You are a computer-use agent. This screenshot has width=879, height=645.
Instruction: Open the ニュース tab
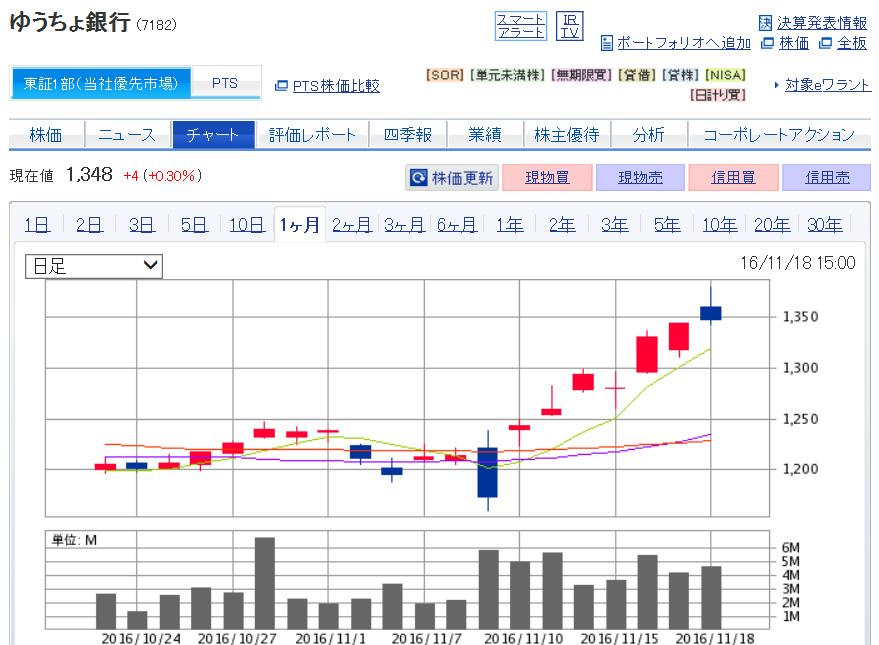coord(127,134)
